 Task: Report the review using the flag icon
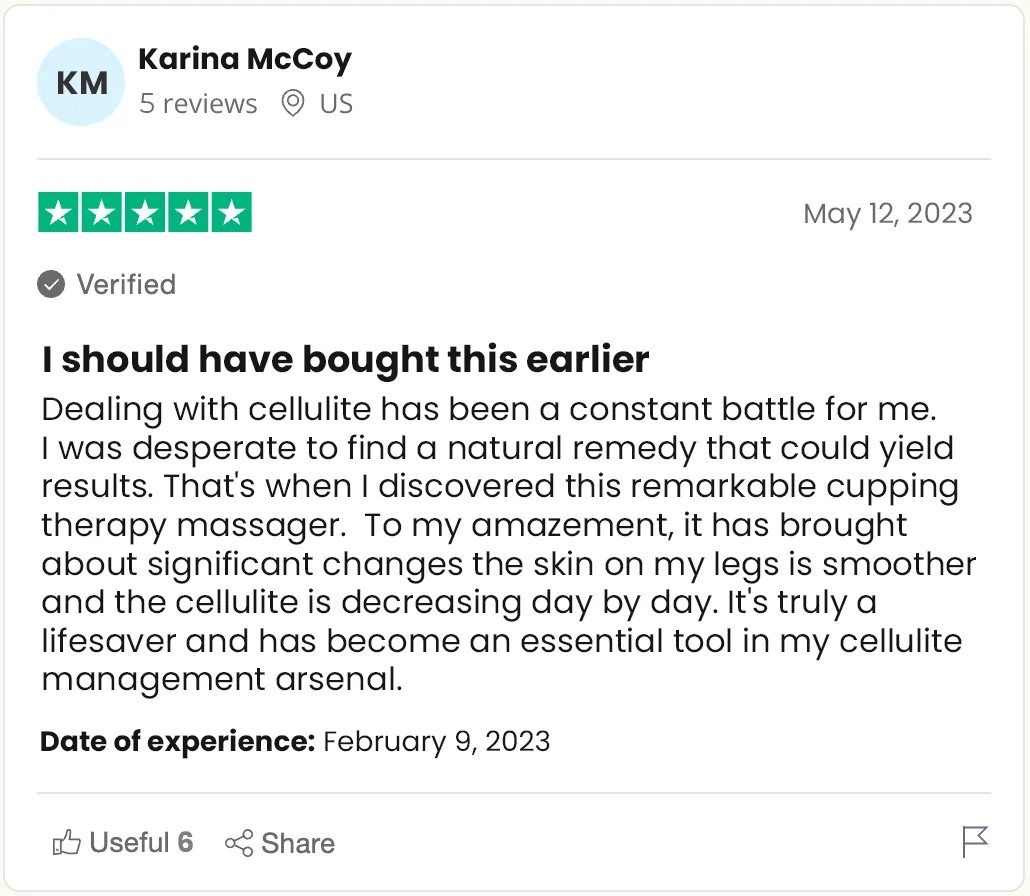pos(975,842)
